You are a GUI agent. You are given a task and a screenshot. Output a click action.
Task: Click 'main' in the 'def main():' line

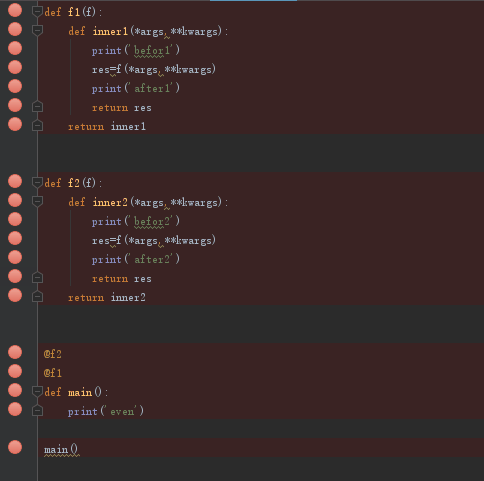[80, 392]
